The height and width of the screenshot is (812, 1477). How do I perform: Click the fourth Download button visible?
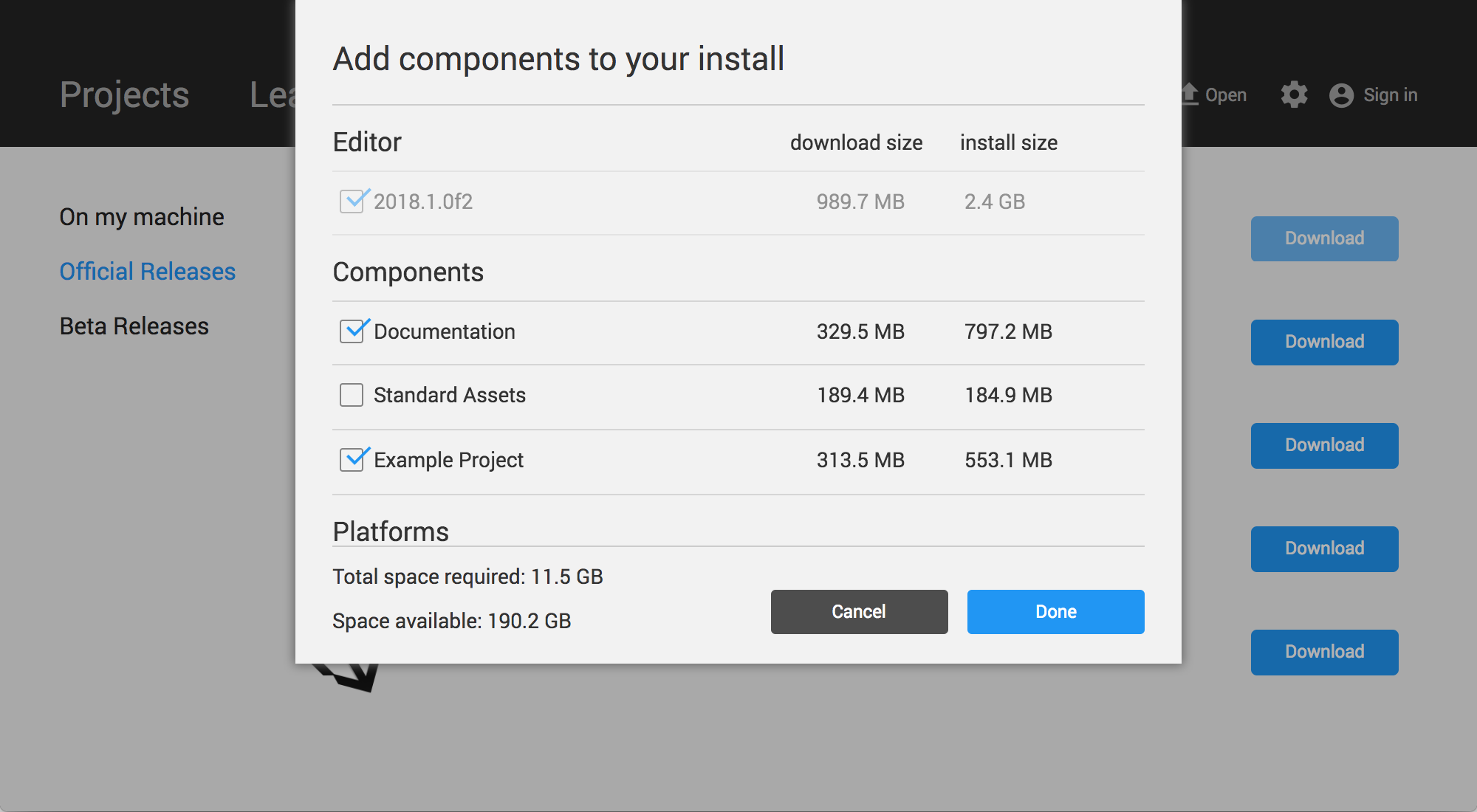tap(1323, 547)
